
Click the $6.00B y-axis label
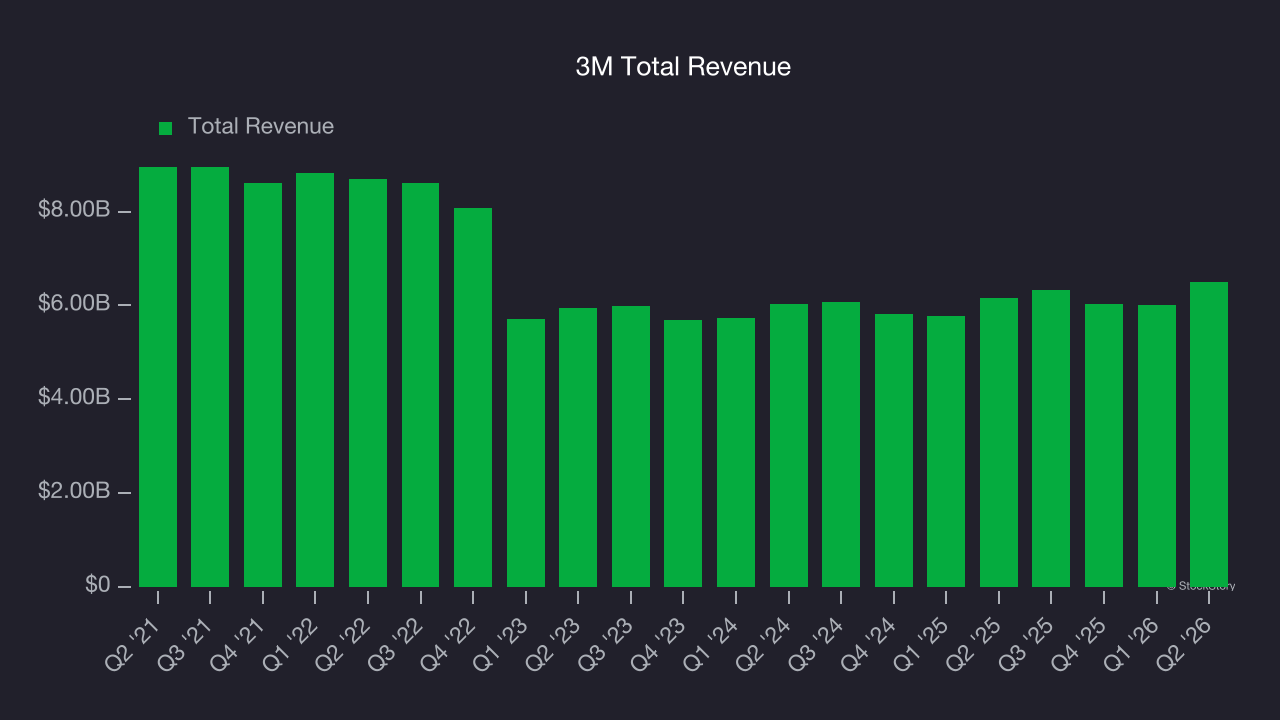pos(73,303)
